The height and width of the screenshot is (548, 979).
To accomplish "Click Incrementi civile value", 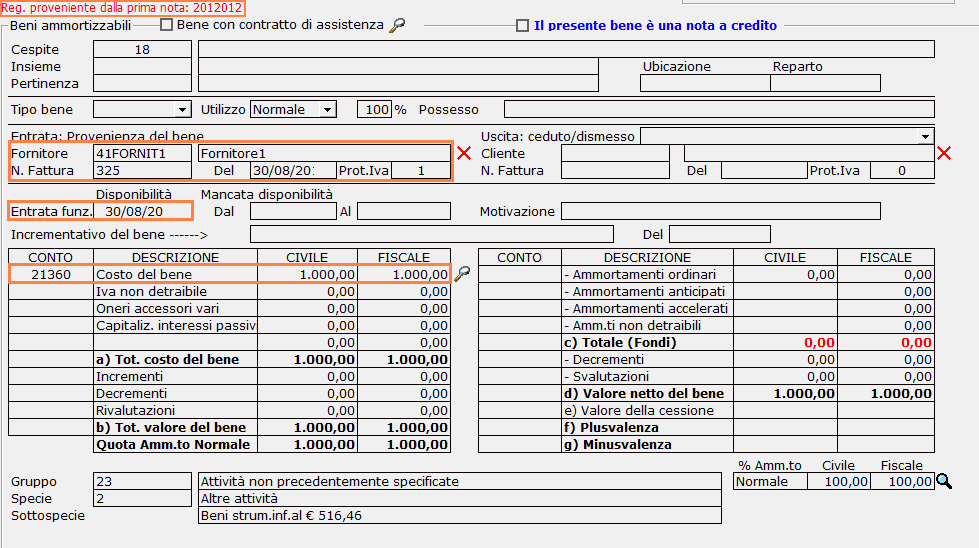I will (307, 376).
